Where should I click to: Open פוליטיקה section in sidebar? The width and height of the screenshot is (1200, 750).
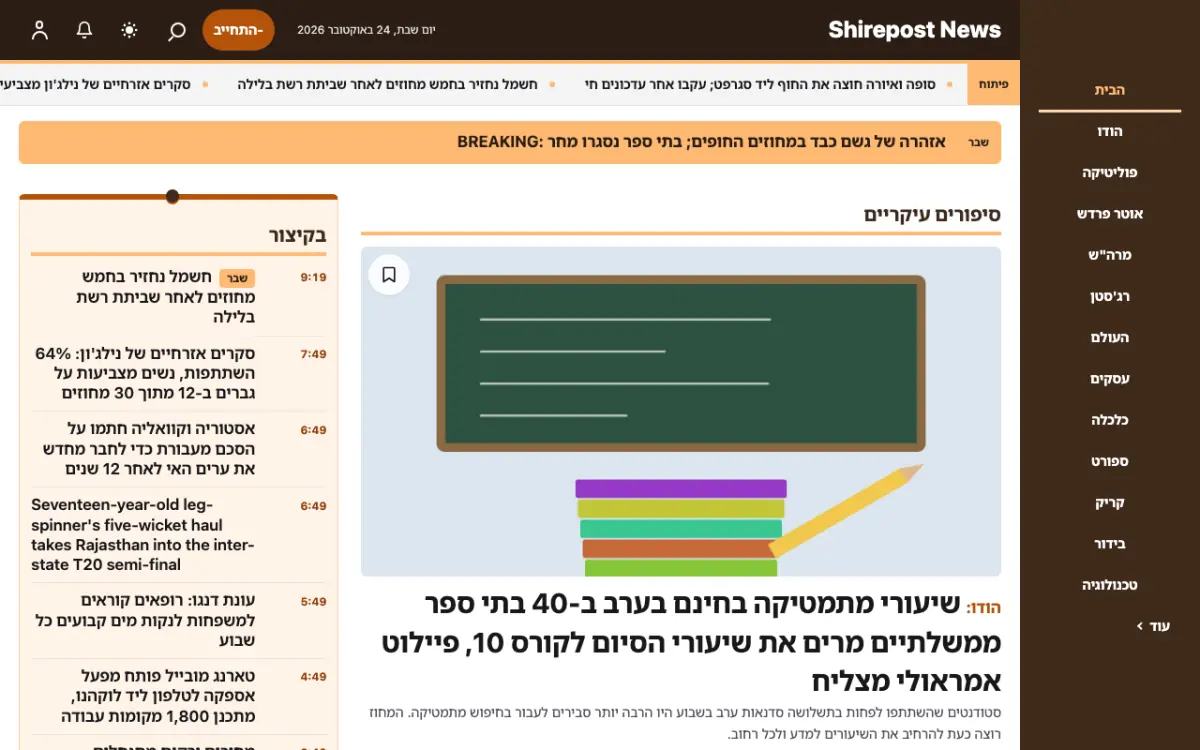pos(1110,172)
